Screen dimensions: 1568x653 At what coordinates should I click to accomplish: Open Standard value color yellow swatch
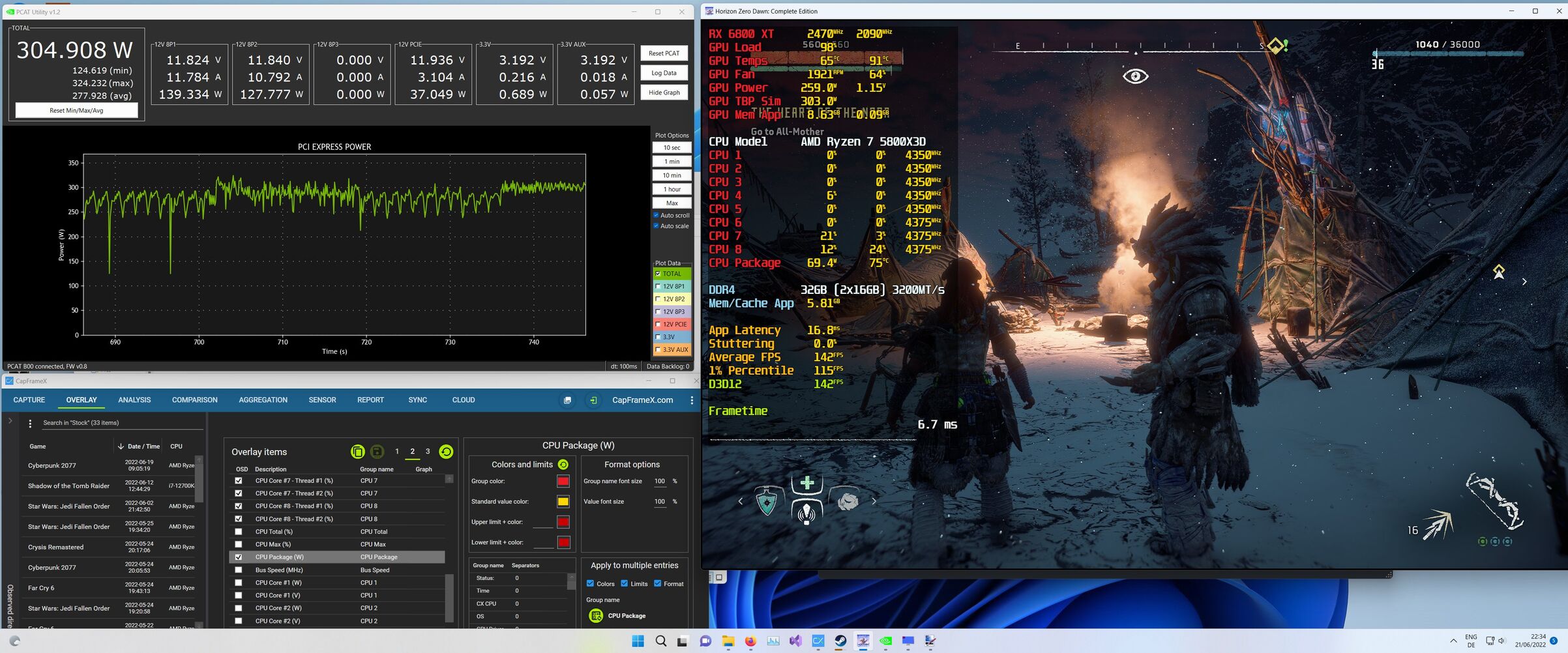(563, 502)
